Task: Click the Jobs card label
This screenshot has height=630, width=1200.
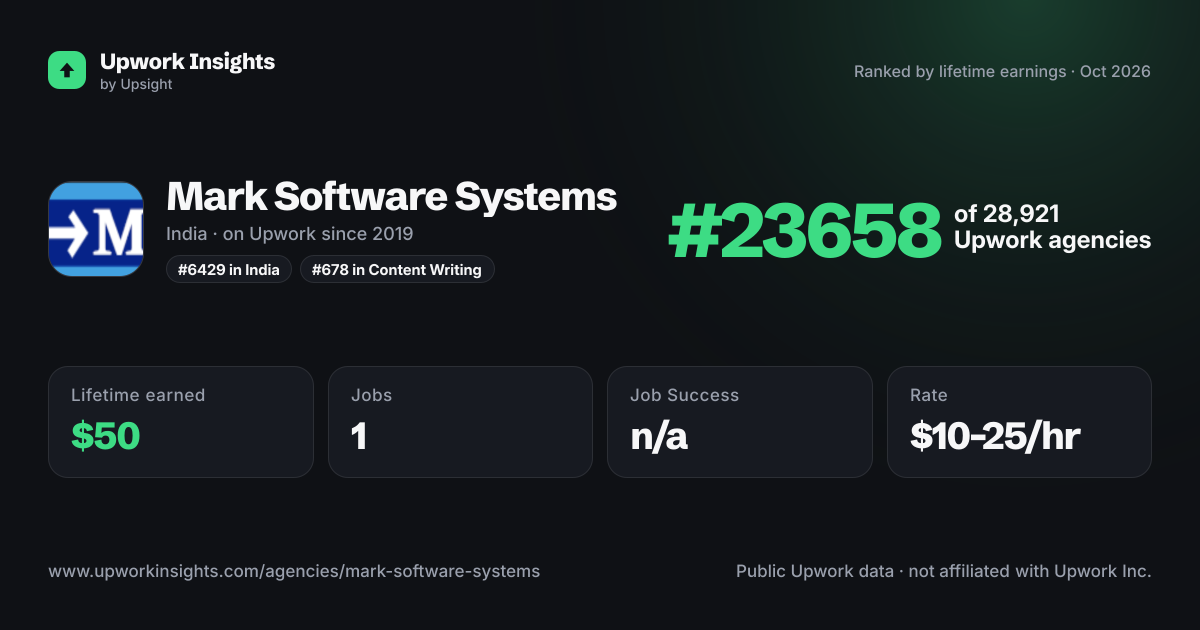Action: (371, 395)
